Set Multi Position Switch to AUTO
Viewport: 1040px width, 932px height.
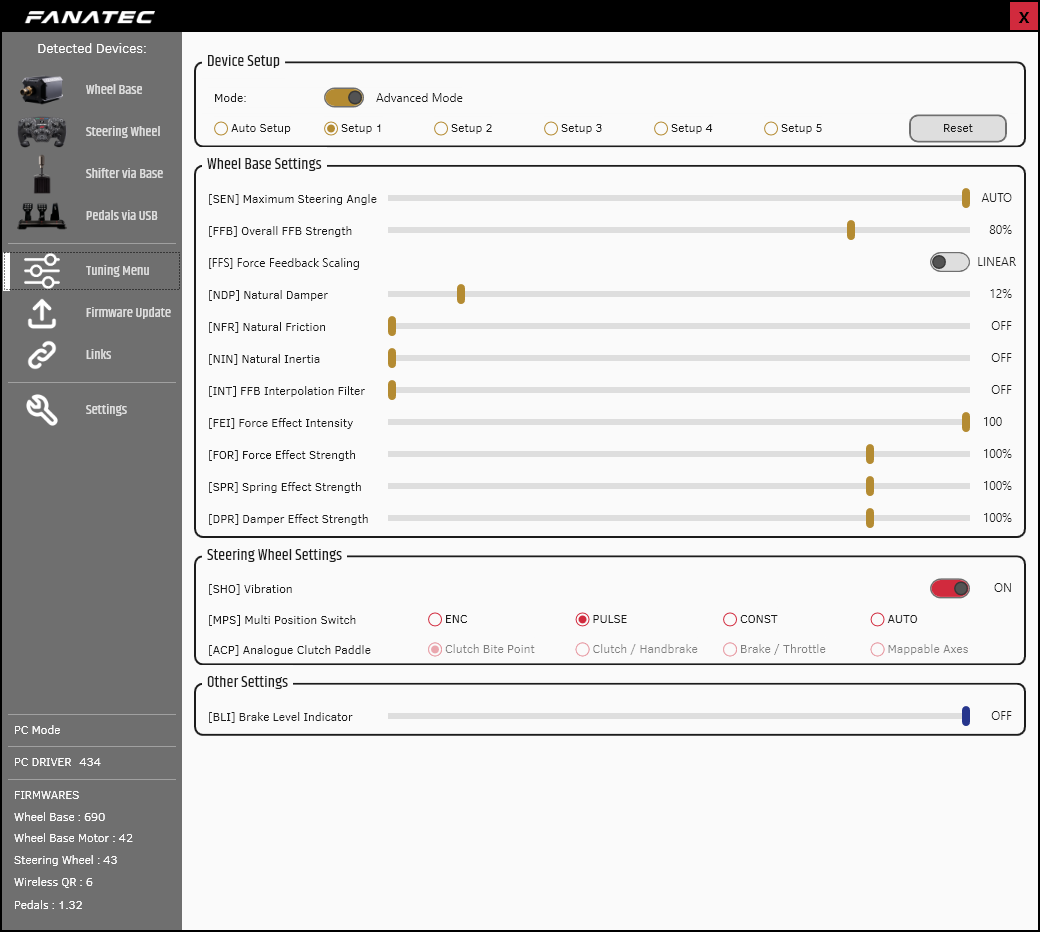[878, 619]
